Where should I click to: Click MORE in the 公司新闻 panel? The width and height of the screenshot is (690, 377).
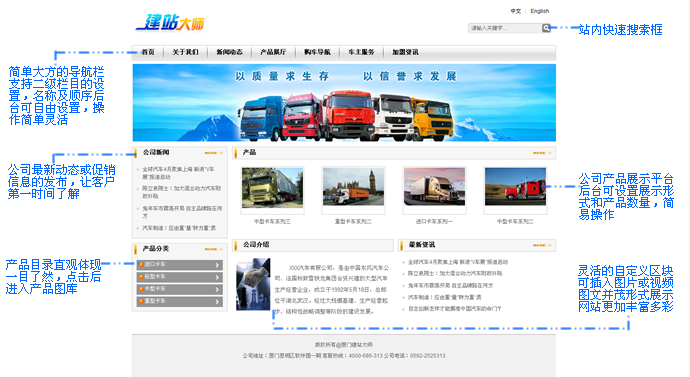click(214, 153)
